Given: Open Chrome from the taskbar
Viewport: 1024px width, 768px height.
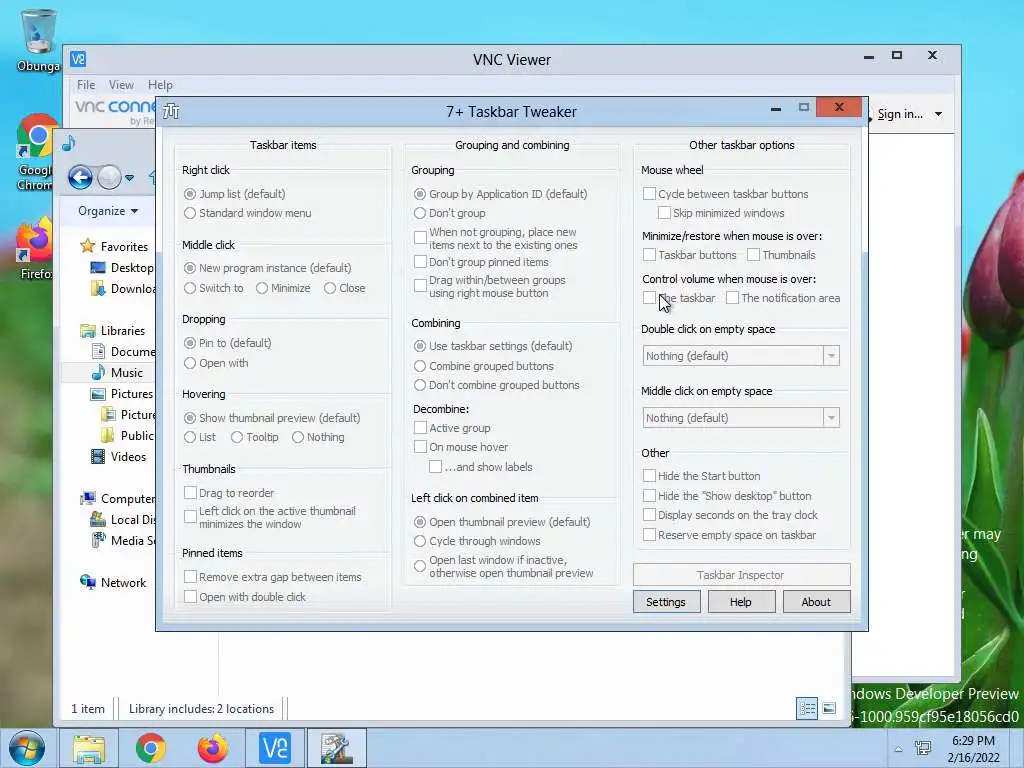Looking at the screenshot, I should click(151, 748).
